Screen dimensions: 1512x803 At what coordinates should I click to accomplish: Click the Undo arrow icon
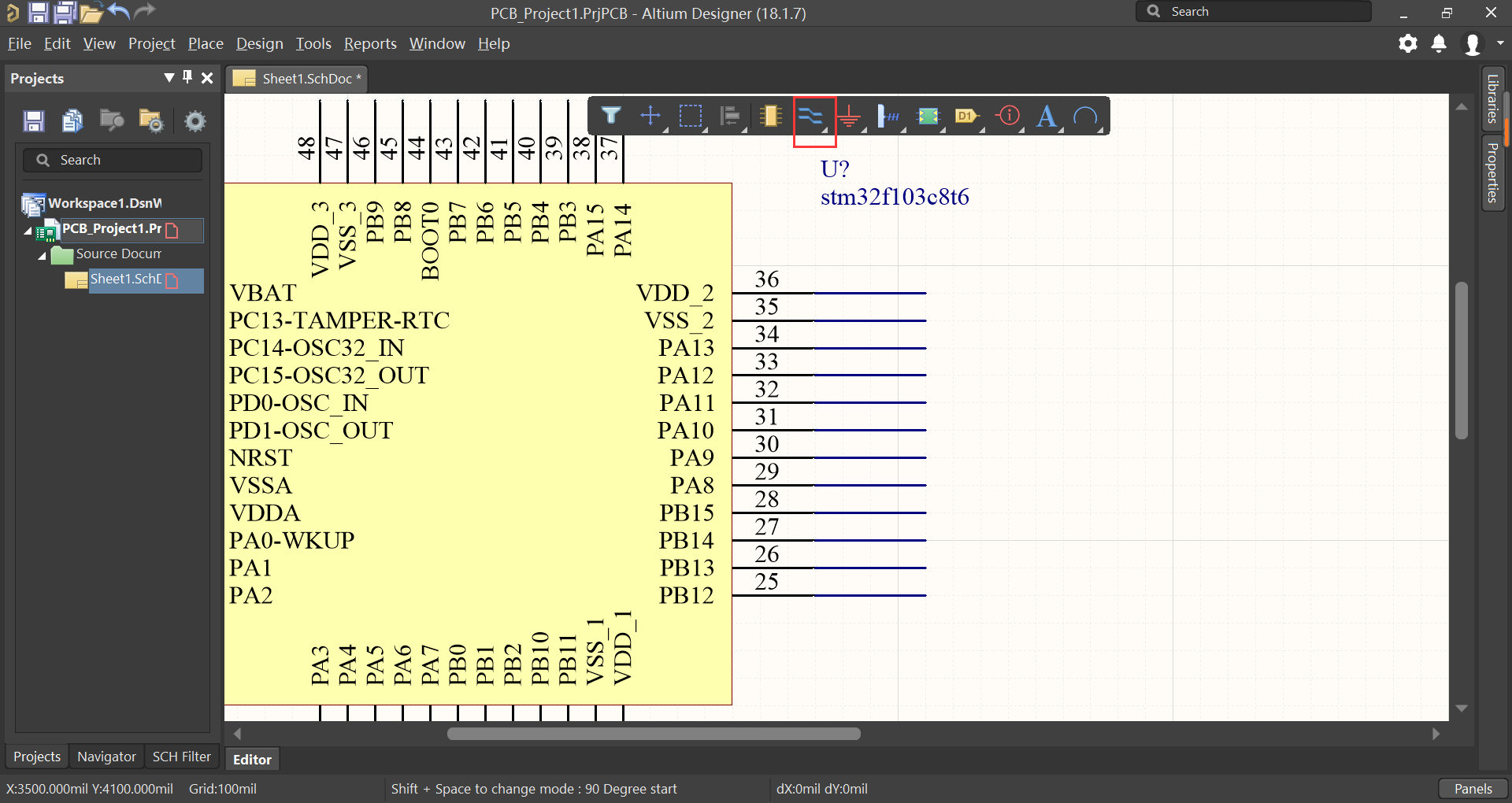[118, 11]
